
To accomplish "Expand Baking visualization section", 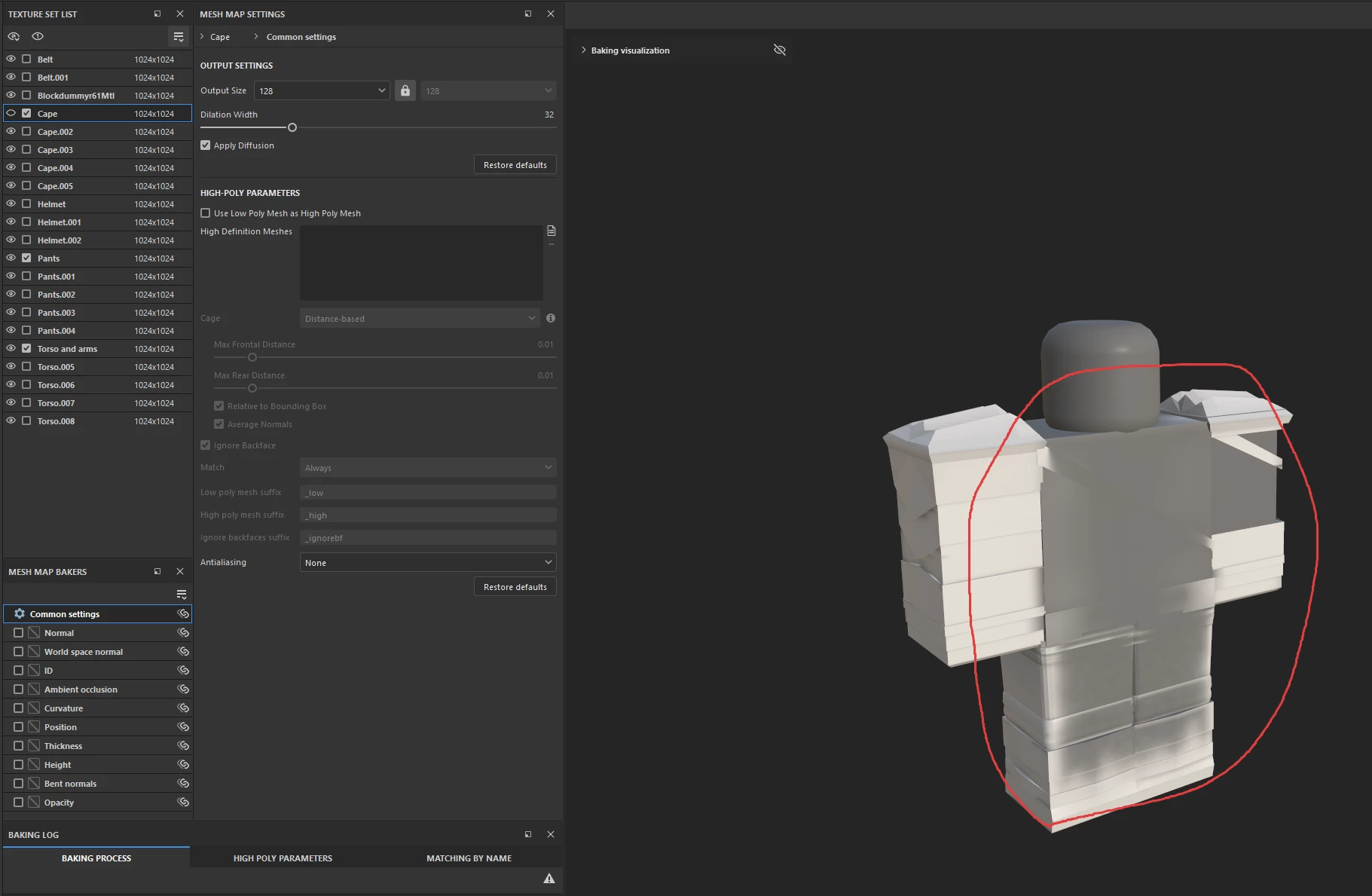I will [x=583, y=50].
